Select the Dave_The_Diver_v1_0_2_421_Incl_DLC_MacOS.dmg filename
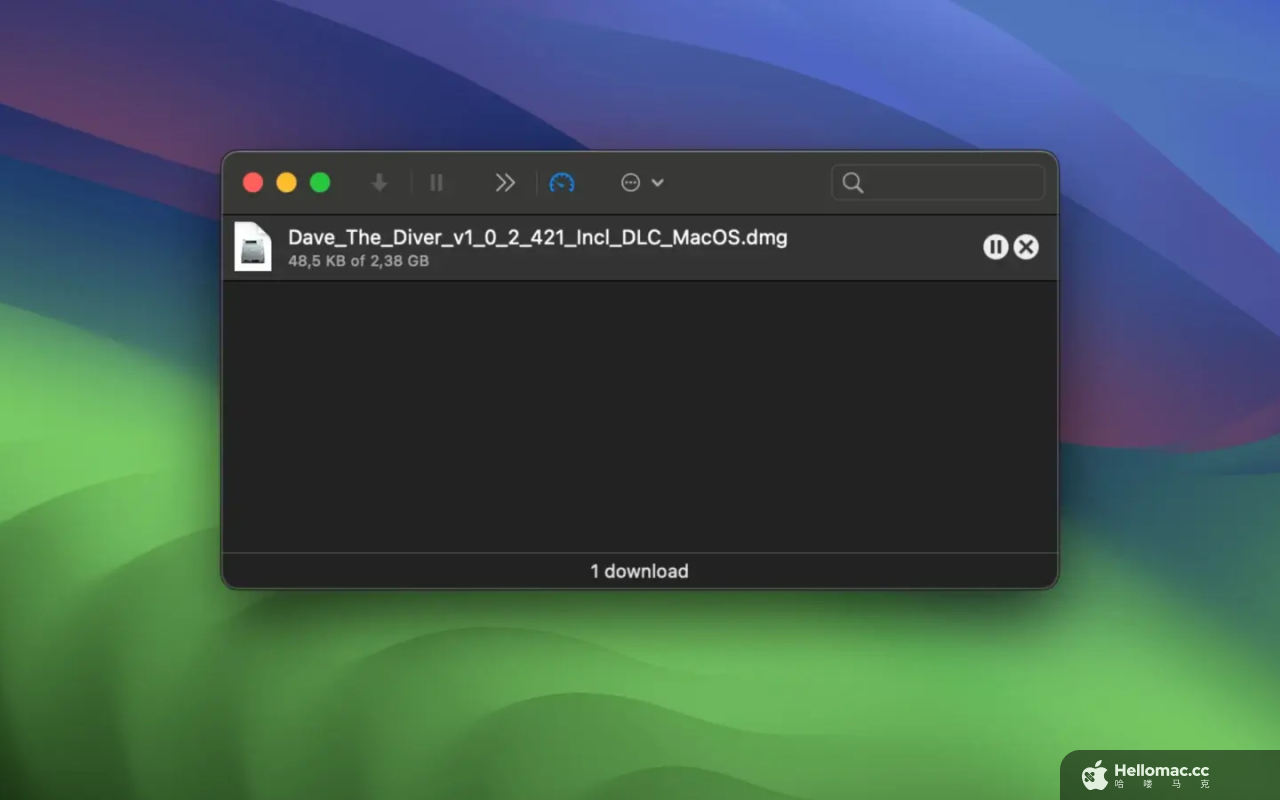This screenshot has width=1280, height=800. (538, 238)
